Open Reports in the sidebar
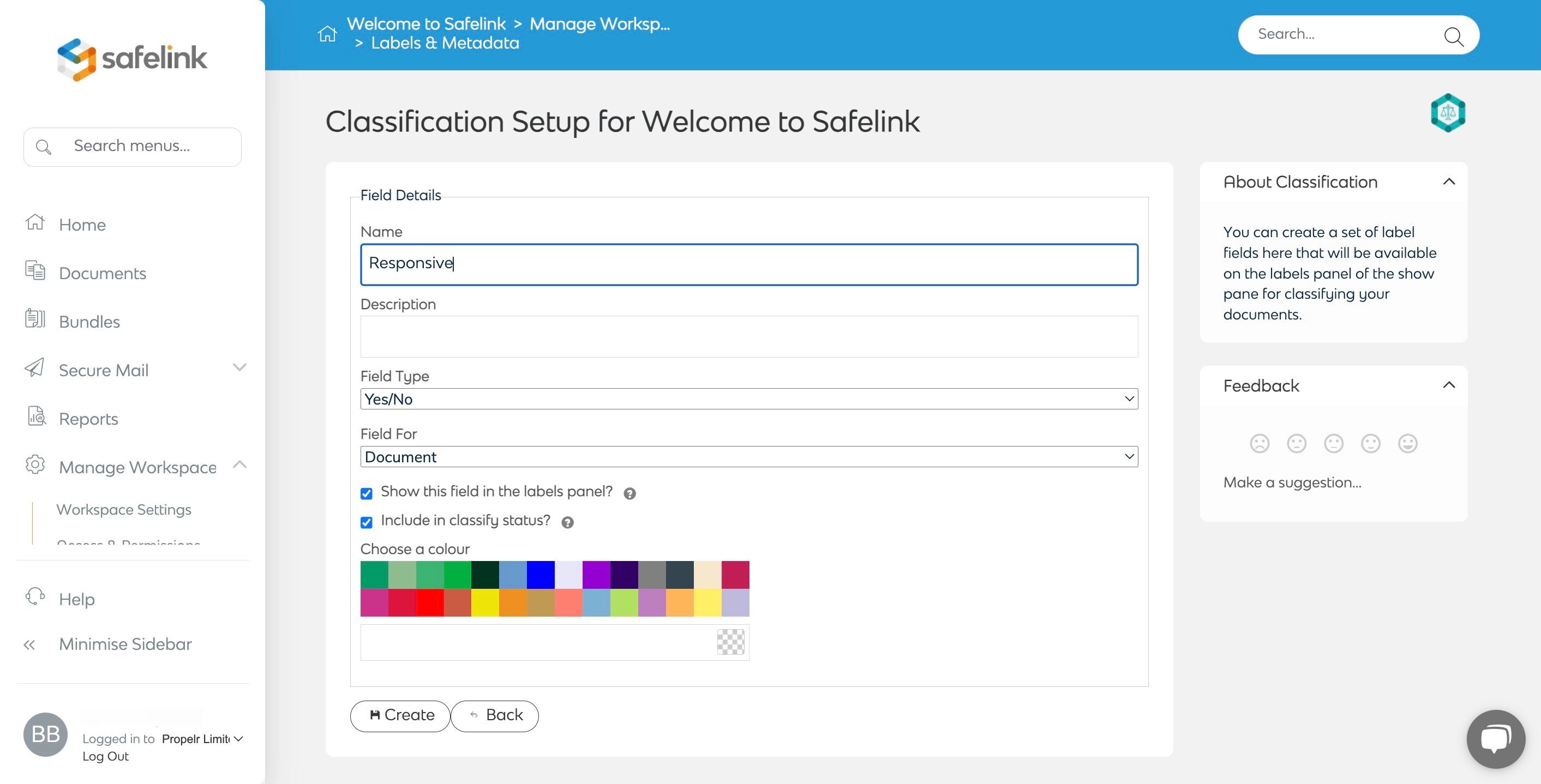The image size is (1541, 784). click(88, 419)
